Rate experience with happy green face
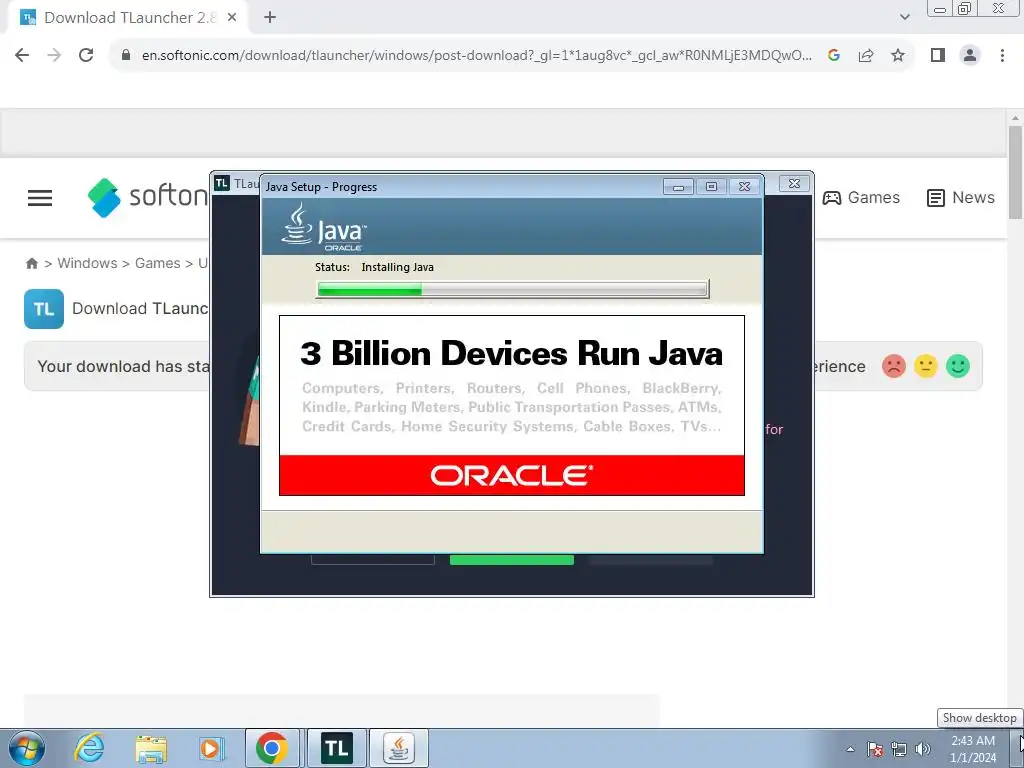Image resolution: width=1024 pixels, height=768 pixels. 958,366
